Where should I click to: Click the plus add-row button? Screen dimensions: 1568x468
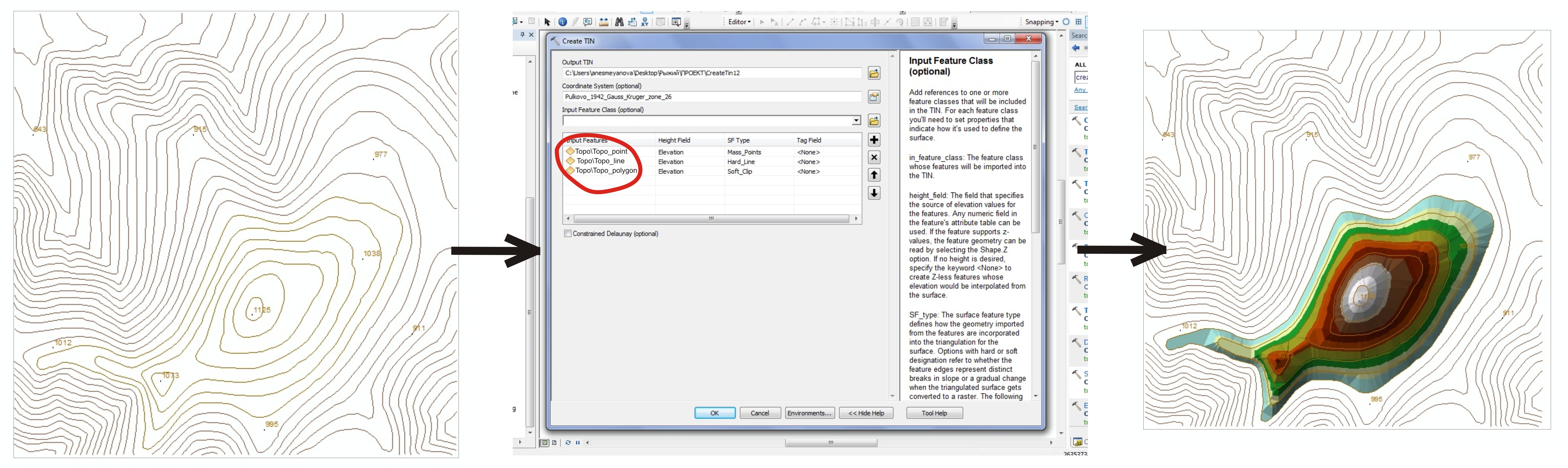(873, 140)
